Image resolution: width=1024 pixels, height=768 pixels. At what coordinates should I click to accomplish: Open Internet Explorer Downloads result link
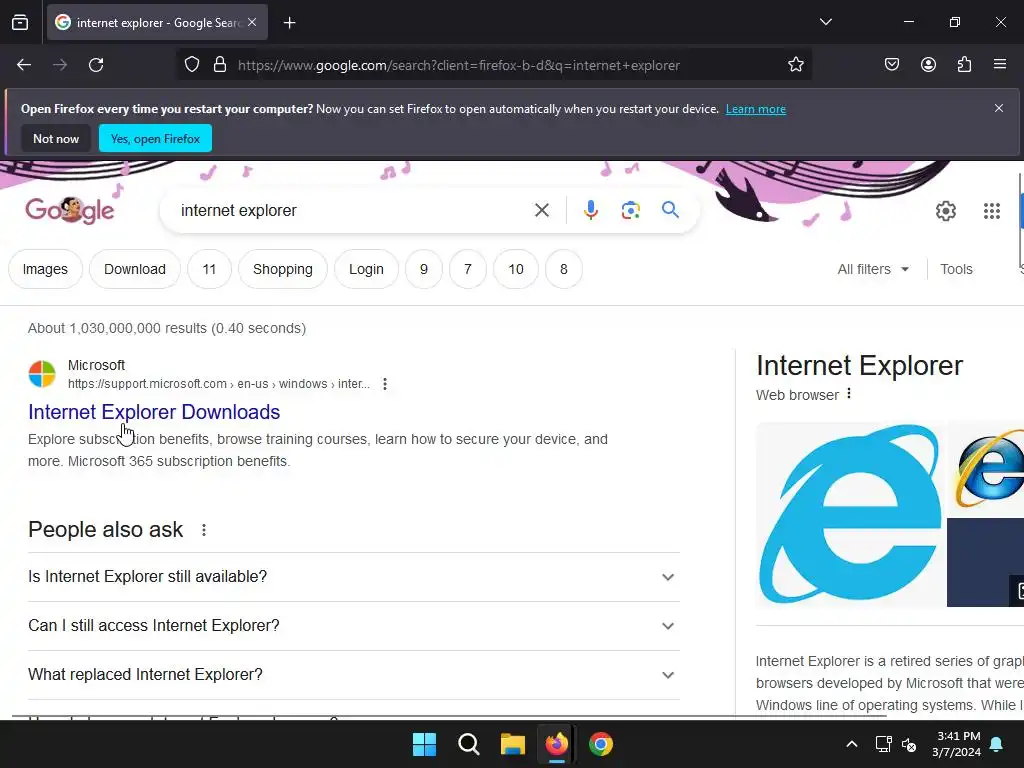(154, 412)
